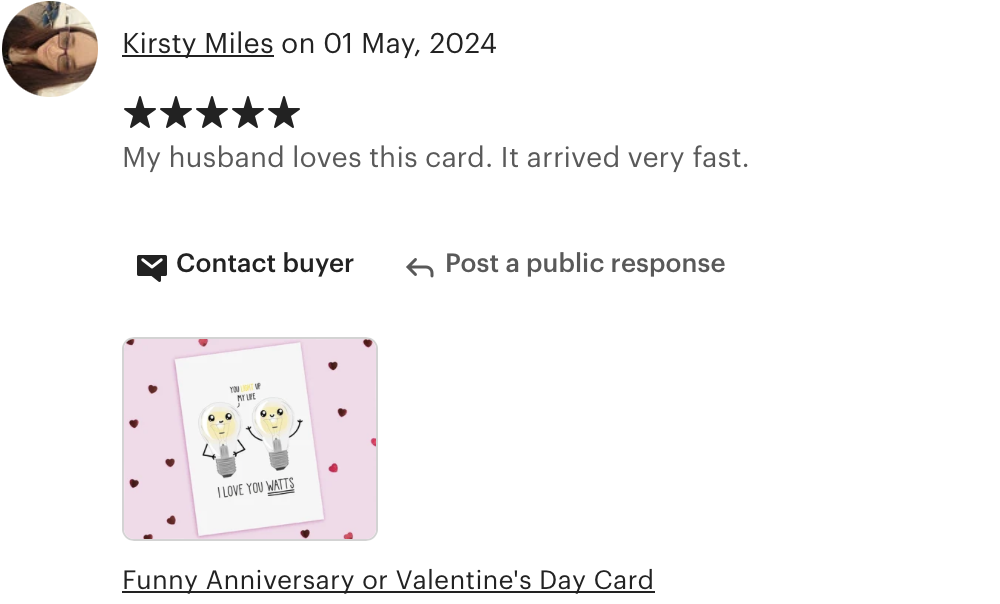Click the review text about husband loving card
1000x604 pixels.
[x=435, y=158]
